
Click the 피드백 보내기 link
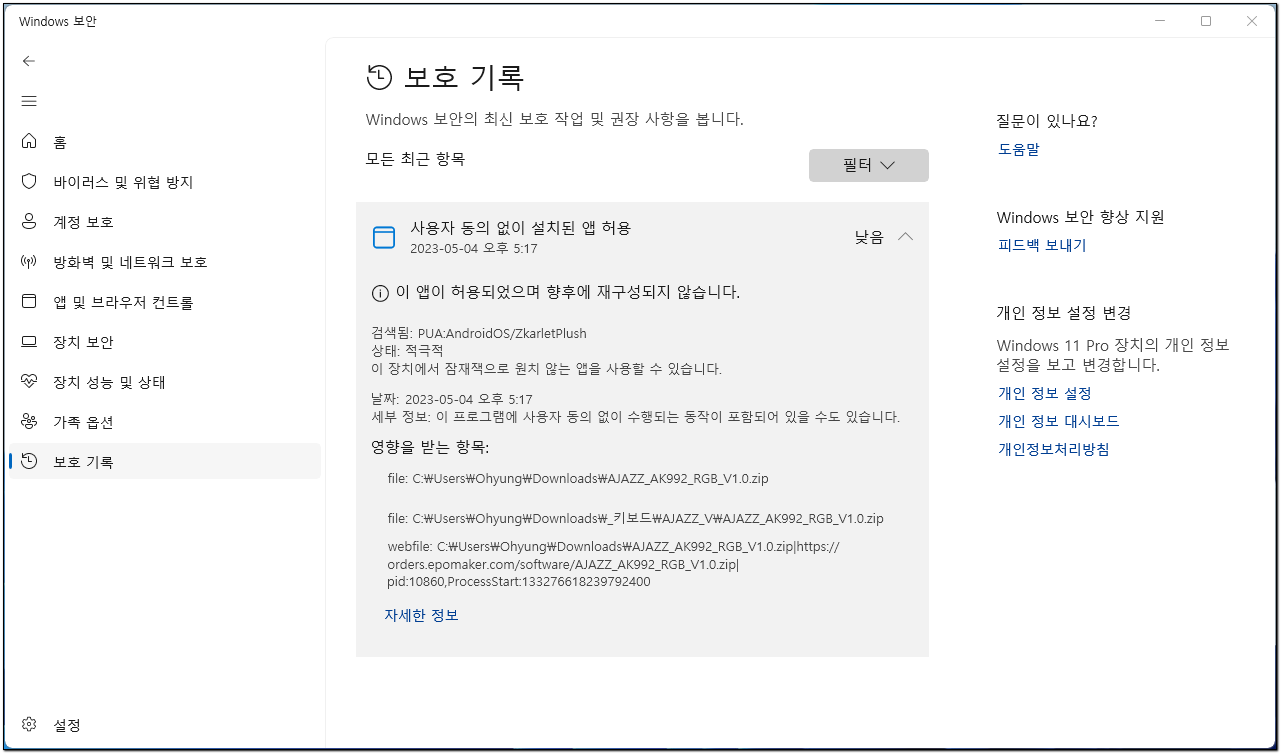click(1041, 245)
